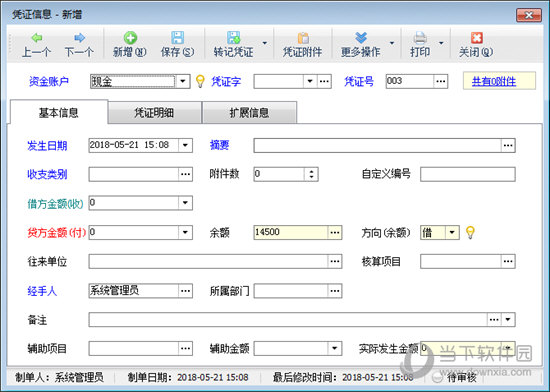This screenshot has height=392, width=550.
Task: Click the 摘要 label link
Action: click(220, 145)
